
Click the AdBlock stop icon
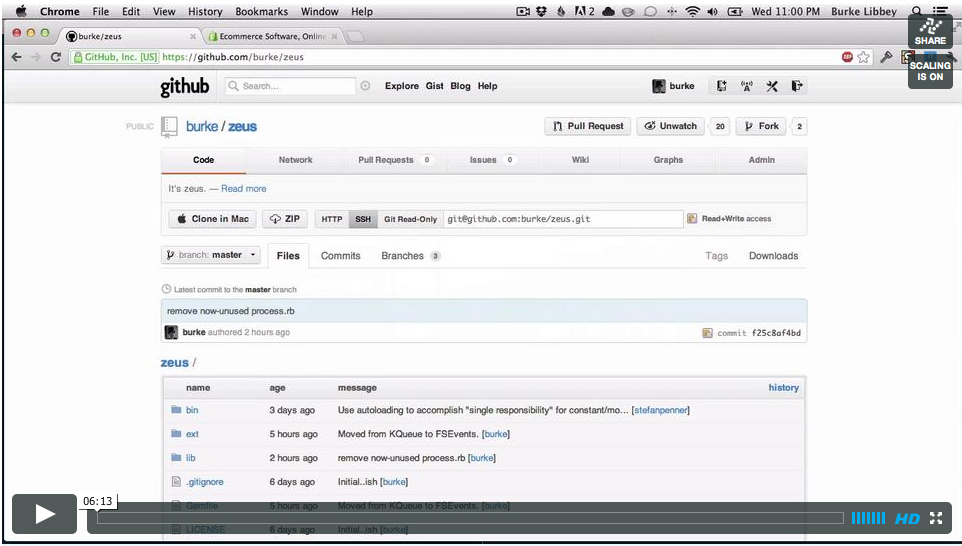pyautogui.click(x=847, y=57)
